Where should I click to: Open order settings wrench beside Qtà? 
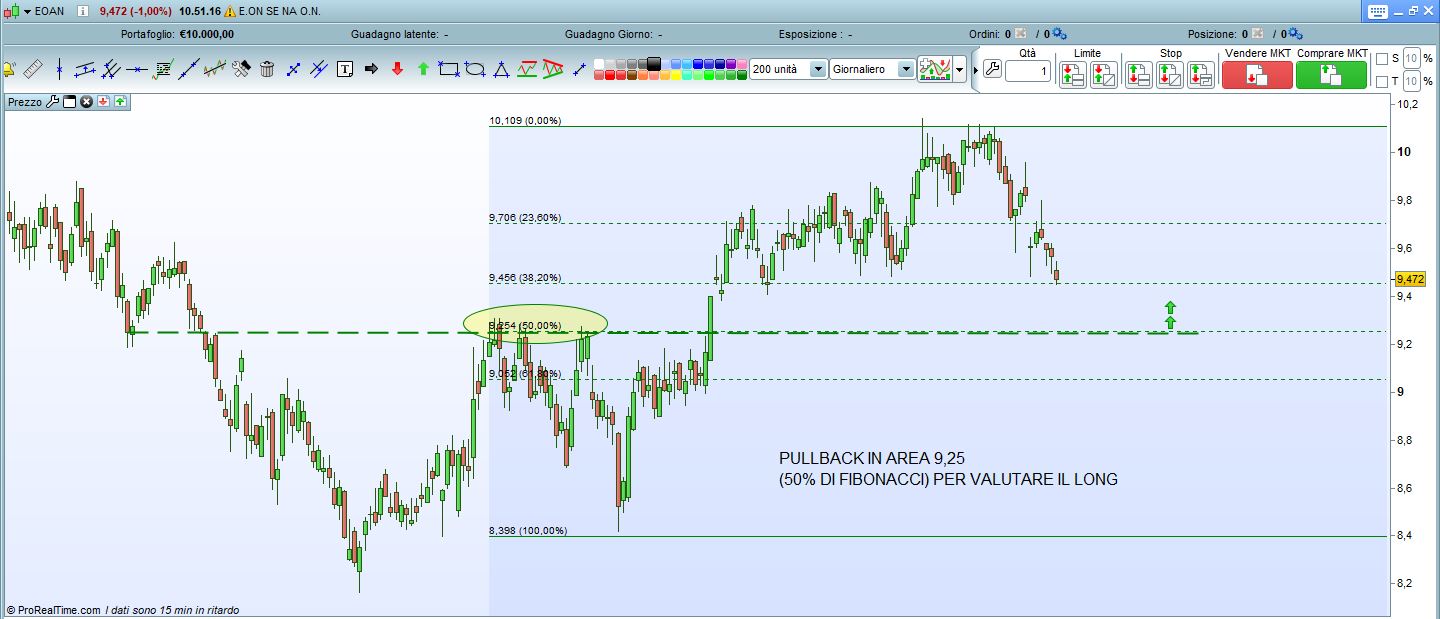point(992,69)
